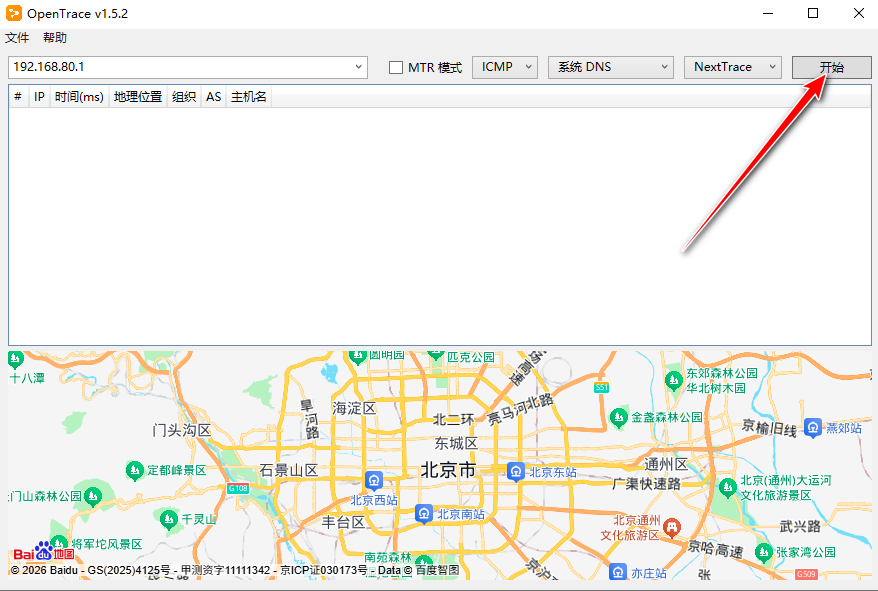Image resolution: width=878 pixels, height=591 pixels.
Task: Maximize the OpenTrace window
Action: pyautogui.click(x=813, y=13)
